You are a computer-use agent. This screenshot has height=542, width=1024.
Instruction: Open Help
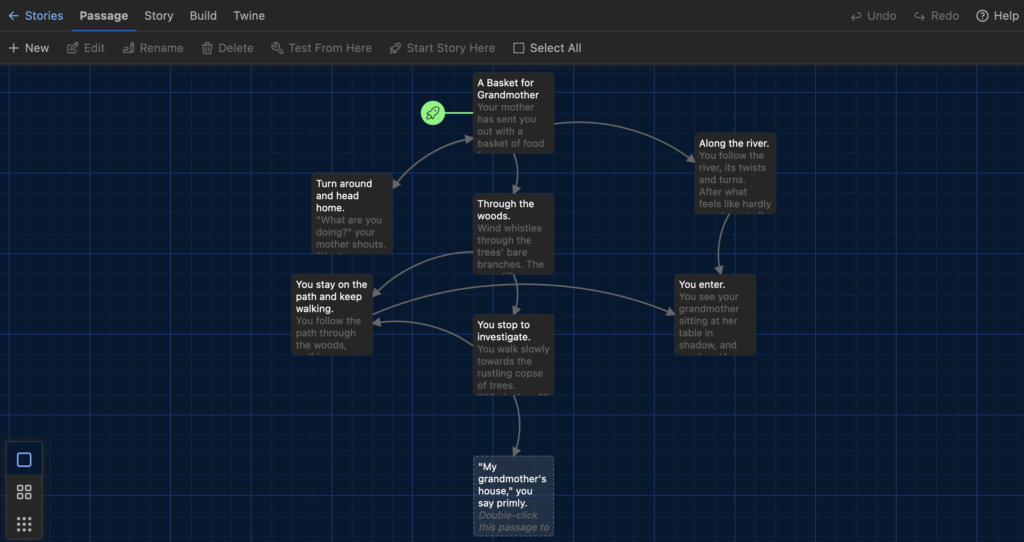[997, 16]
